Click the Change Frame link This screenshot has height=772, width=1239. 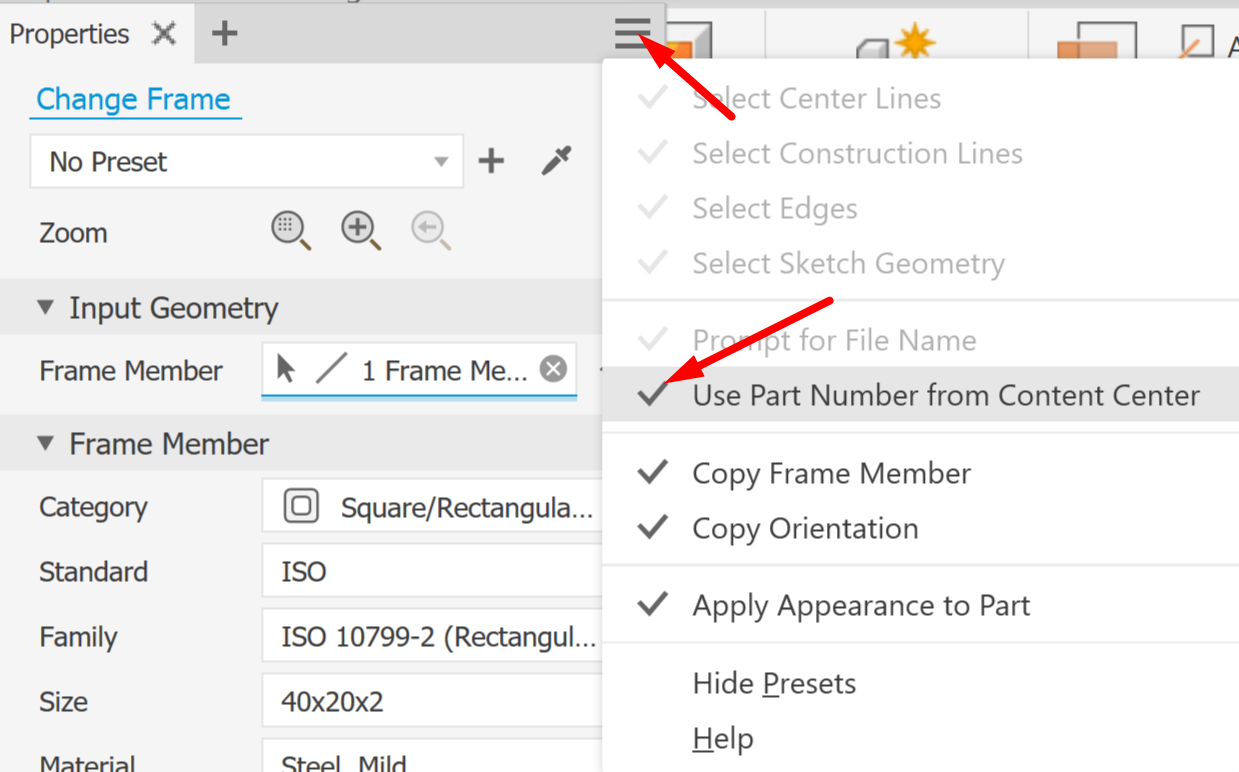point(135,99)
